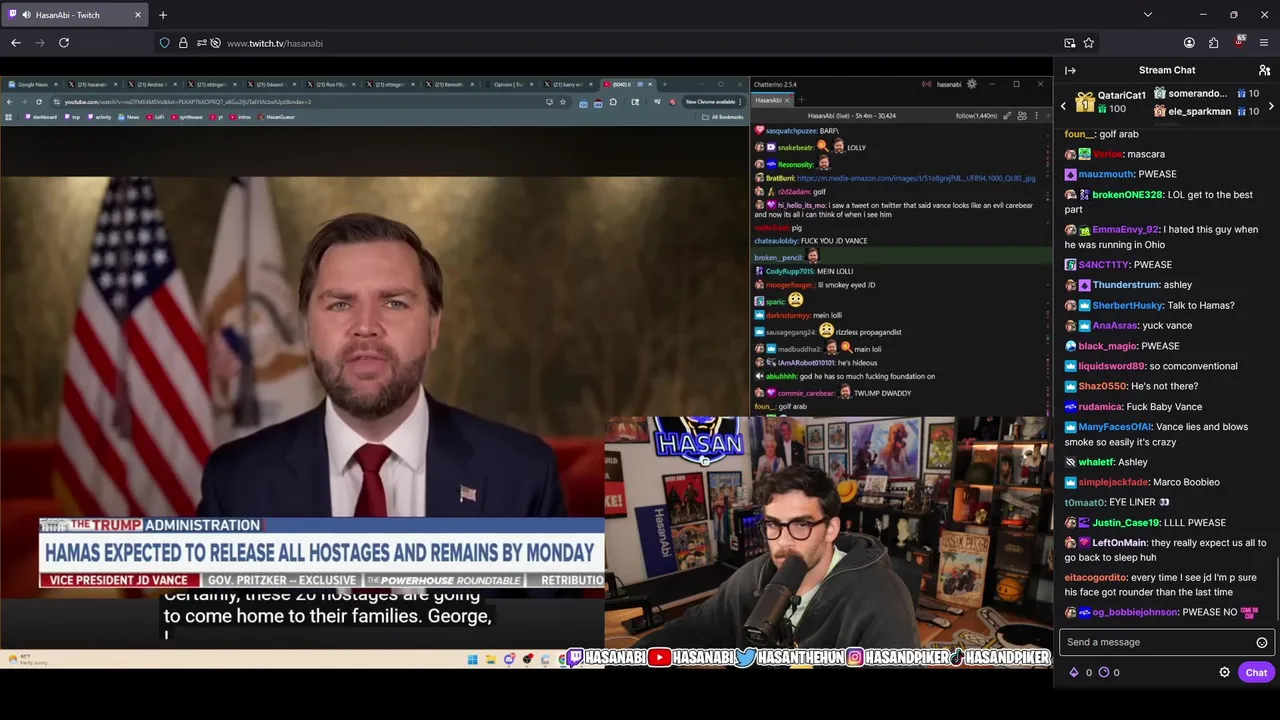The height and width of the screenshot is (720, 1280).
Task: Open the chat community users icon
Action: [x=1264, y=70]
